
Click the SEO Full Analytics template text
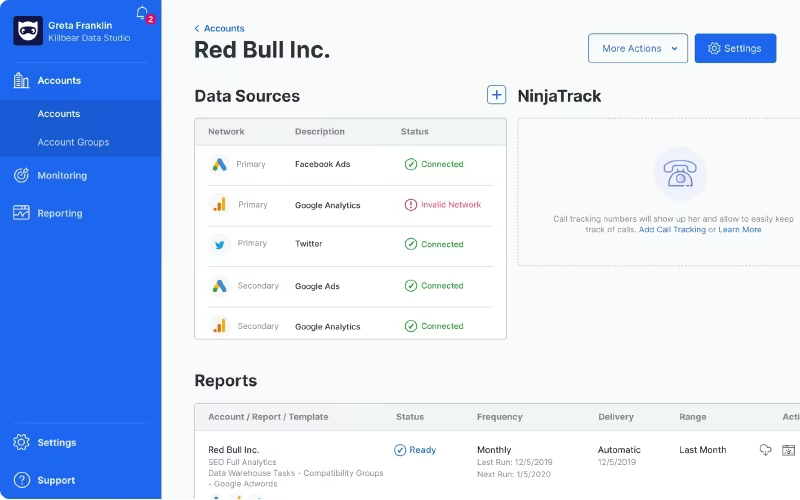pyautogui.click(x=242, y=462)
